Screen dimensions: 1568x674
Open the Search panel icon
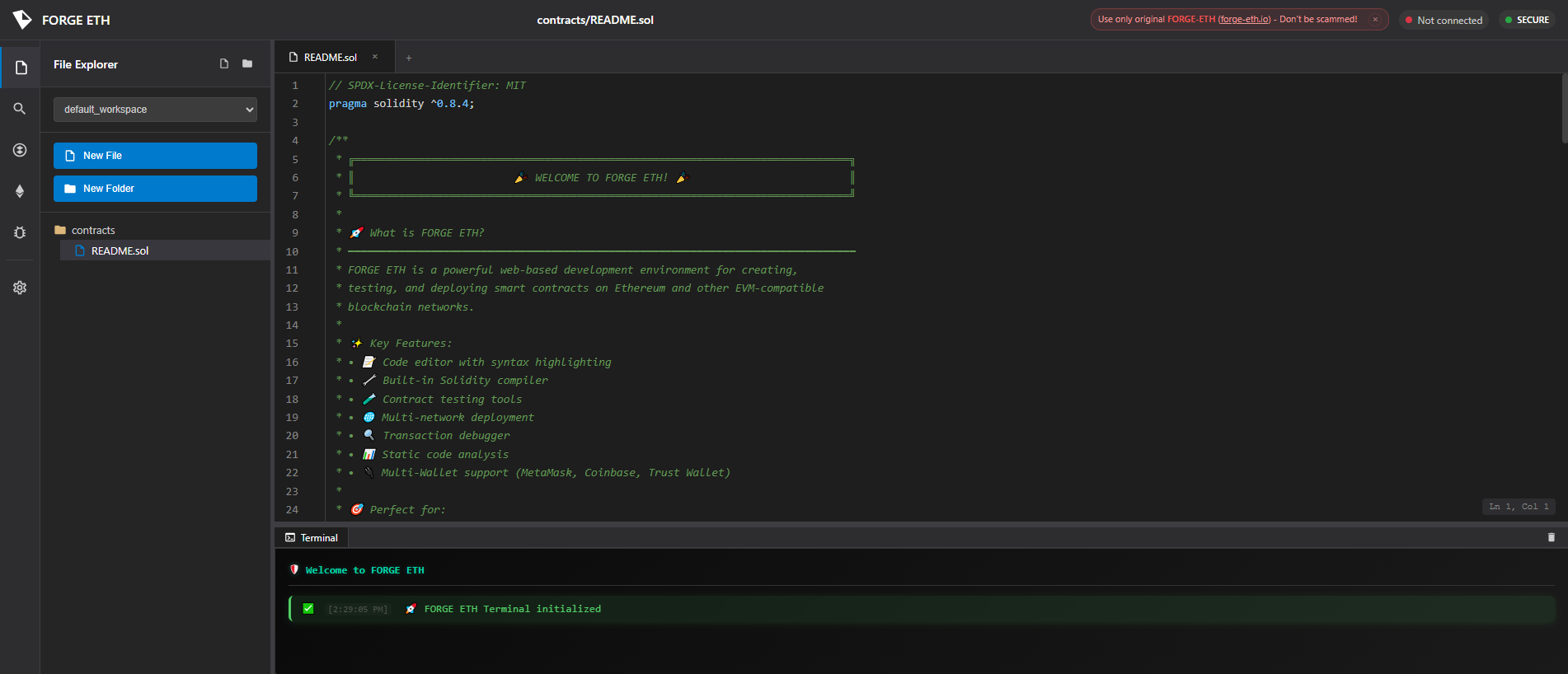[x=20, y=109]
